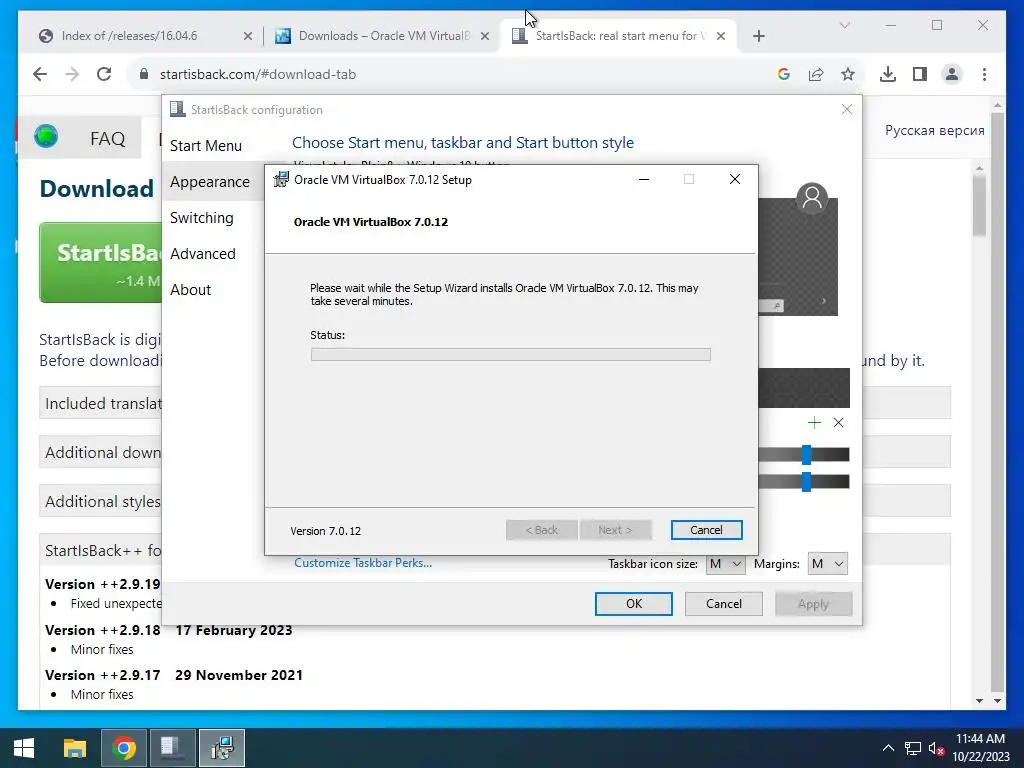Click scroll-down arrow of page scrollbar
This screenshot has width=1024, height=768.
click(x=997, y=701)
